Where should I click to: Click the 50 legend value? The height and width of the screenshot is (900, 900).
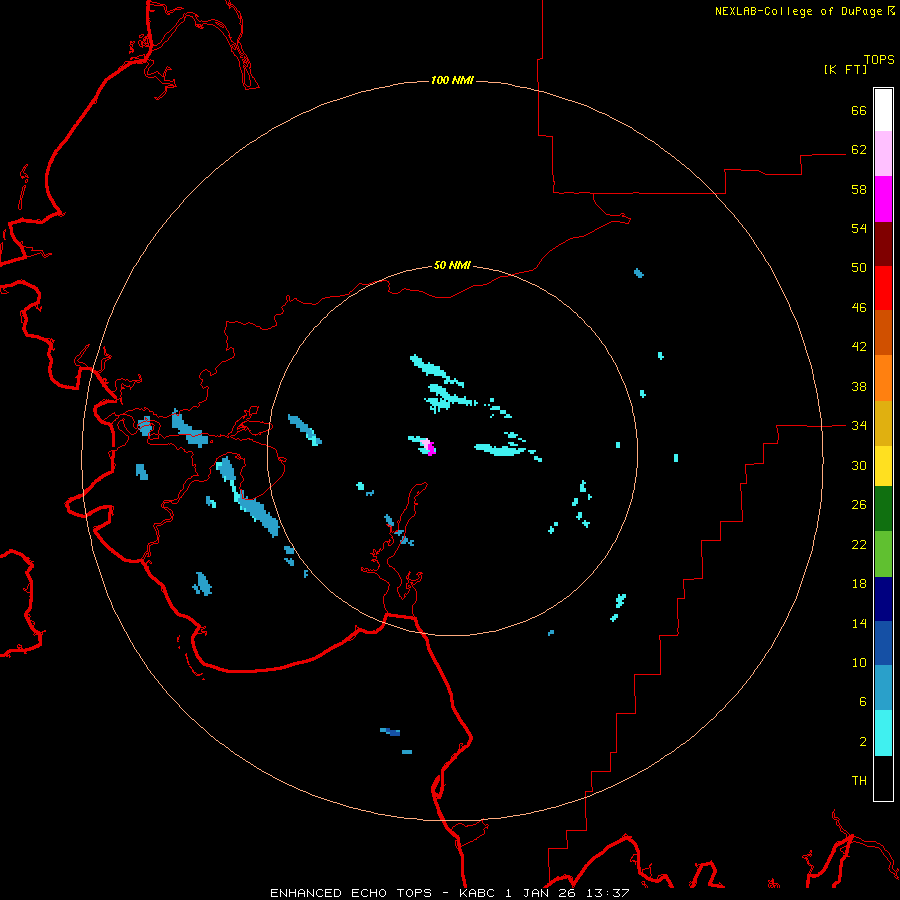[859, 267]
